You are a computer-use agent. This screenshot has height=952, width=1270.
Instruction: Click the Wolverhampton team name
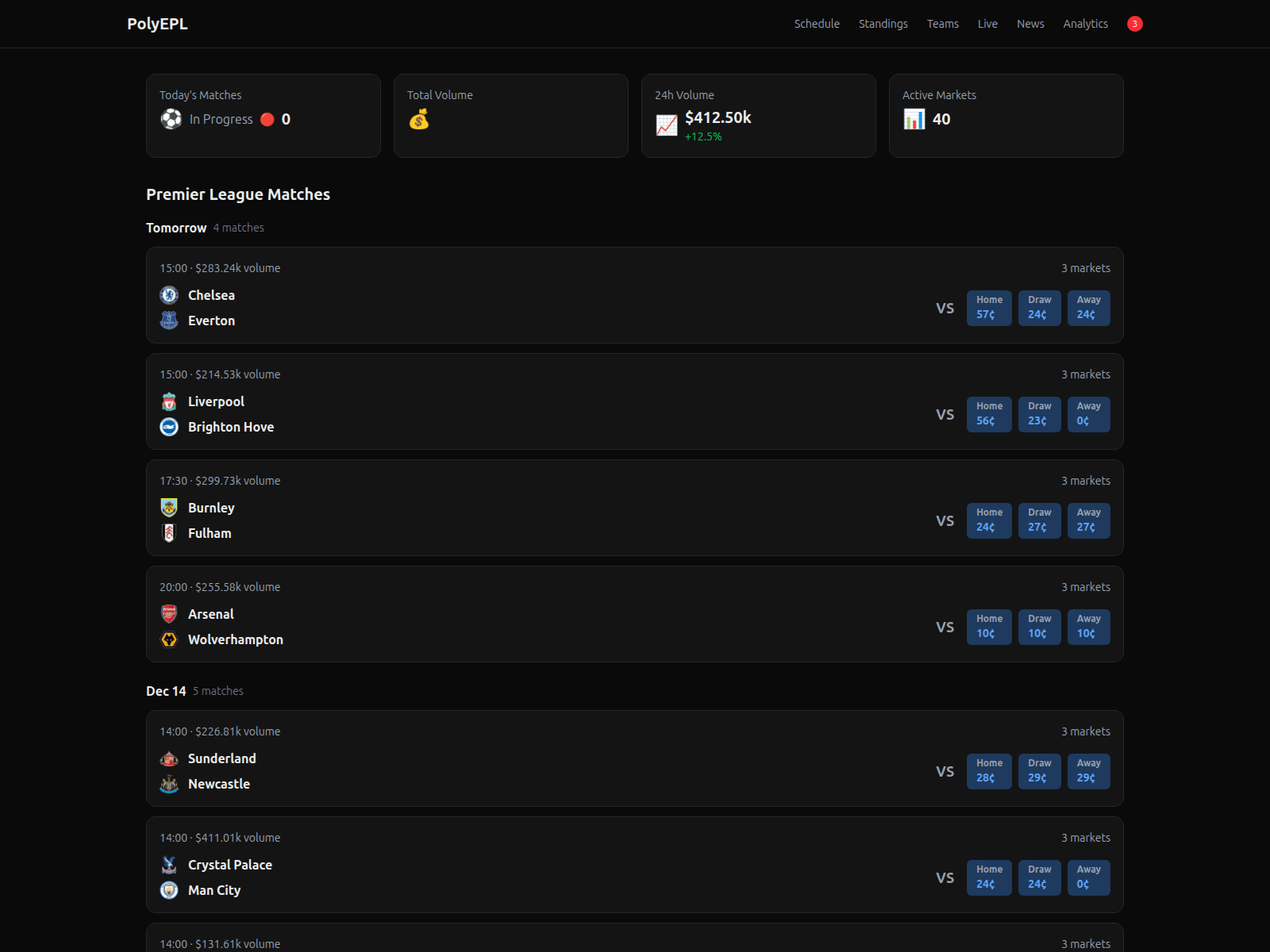236,639
